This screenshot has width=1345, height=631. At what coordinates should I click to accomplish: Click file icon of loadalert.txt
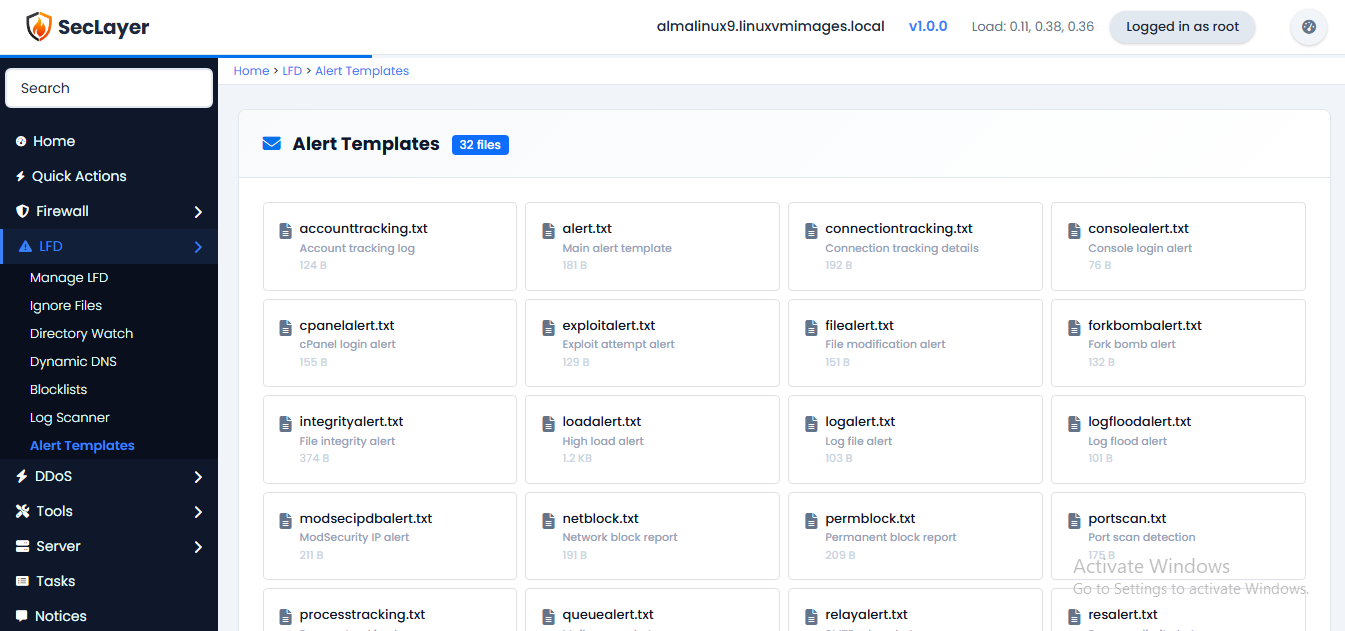[548, 424]
